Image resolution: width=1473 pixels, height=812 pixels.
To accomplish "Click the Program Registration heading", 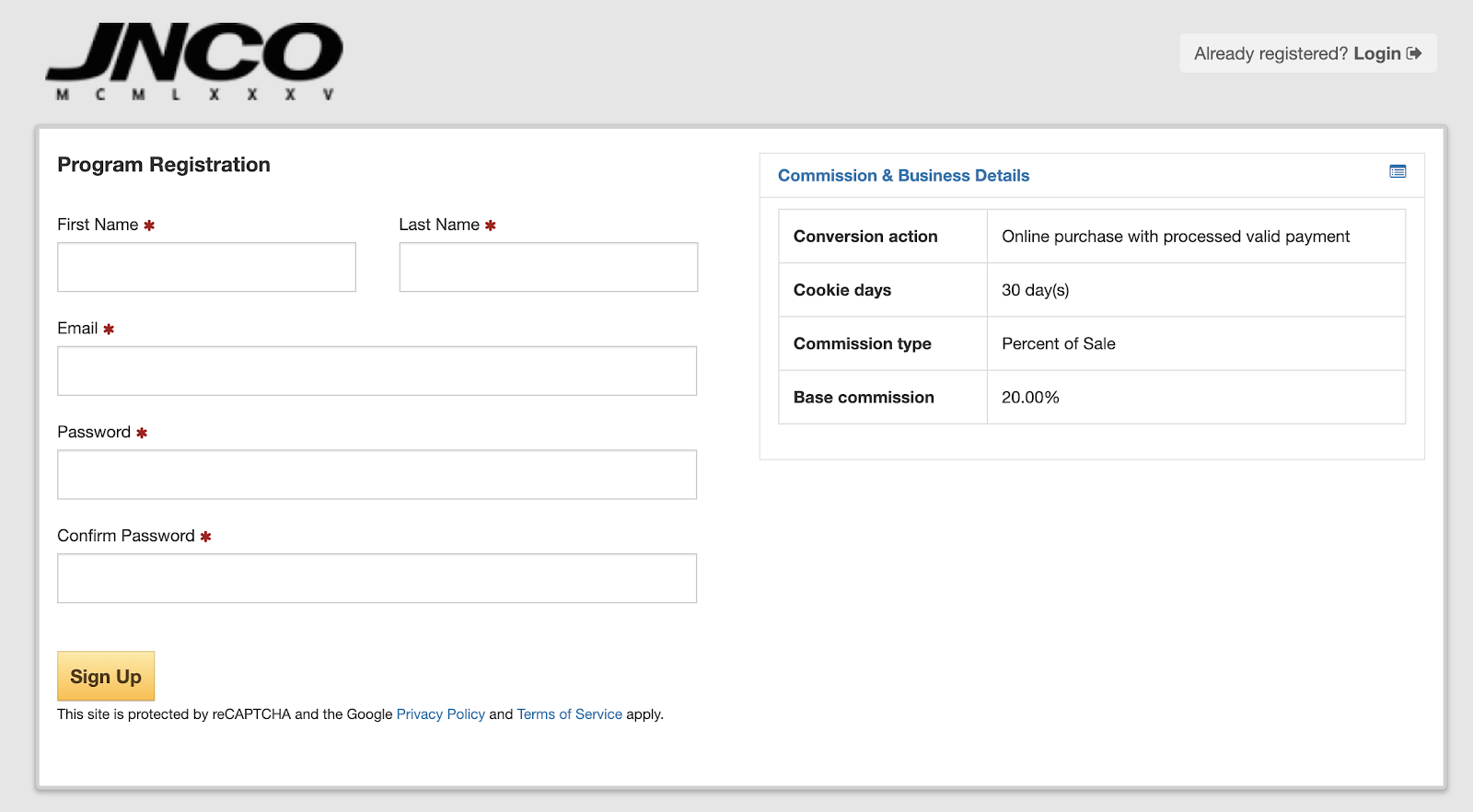I will [164, 165].
